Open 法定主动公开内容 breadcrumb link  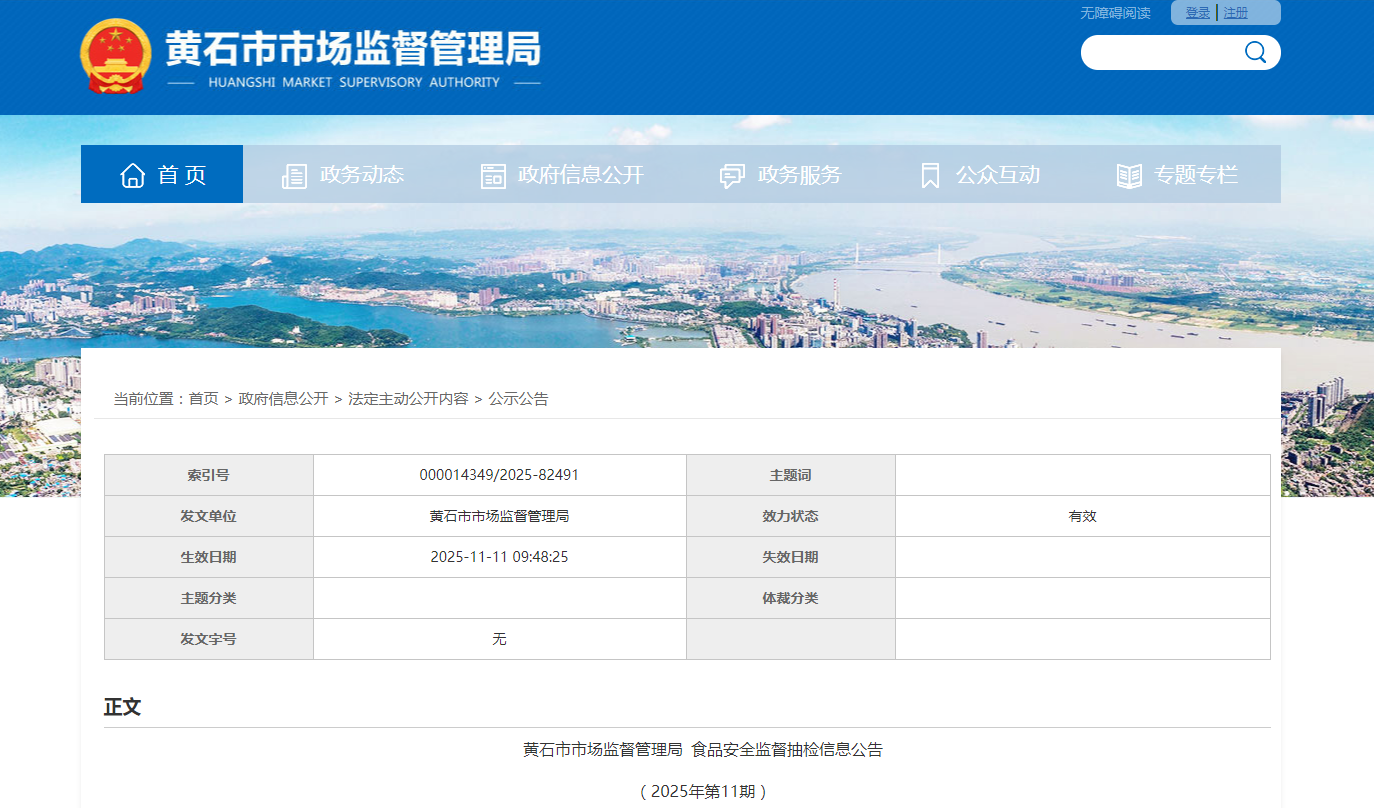coord(408,398)
